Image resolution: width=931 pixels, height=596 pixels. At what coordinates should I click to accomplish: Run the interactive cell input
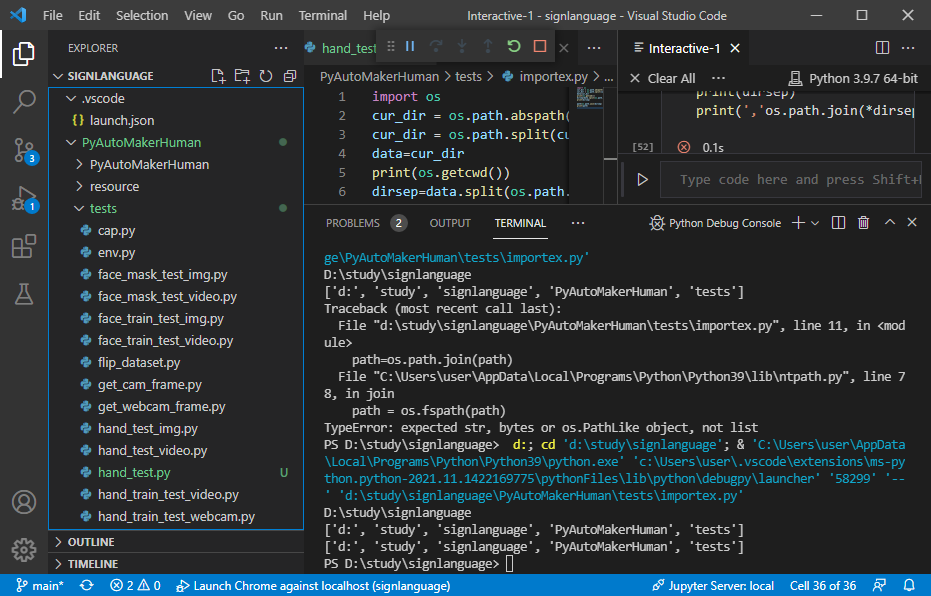click(642, 179)
